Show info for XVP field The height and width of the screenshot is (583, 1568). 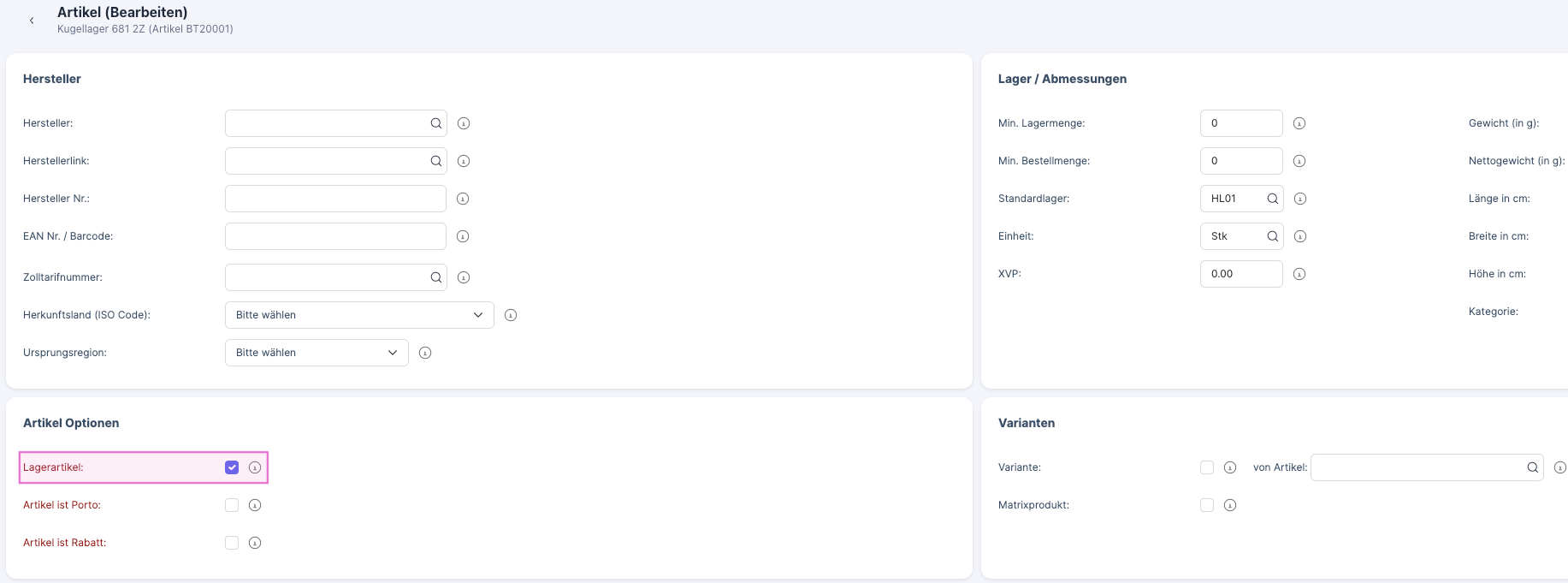click(1299, 274)
